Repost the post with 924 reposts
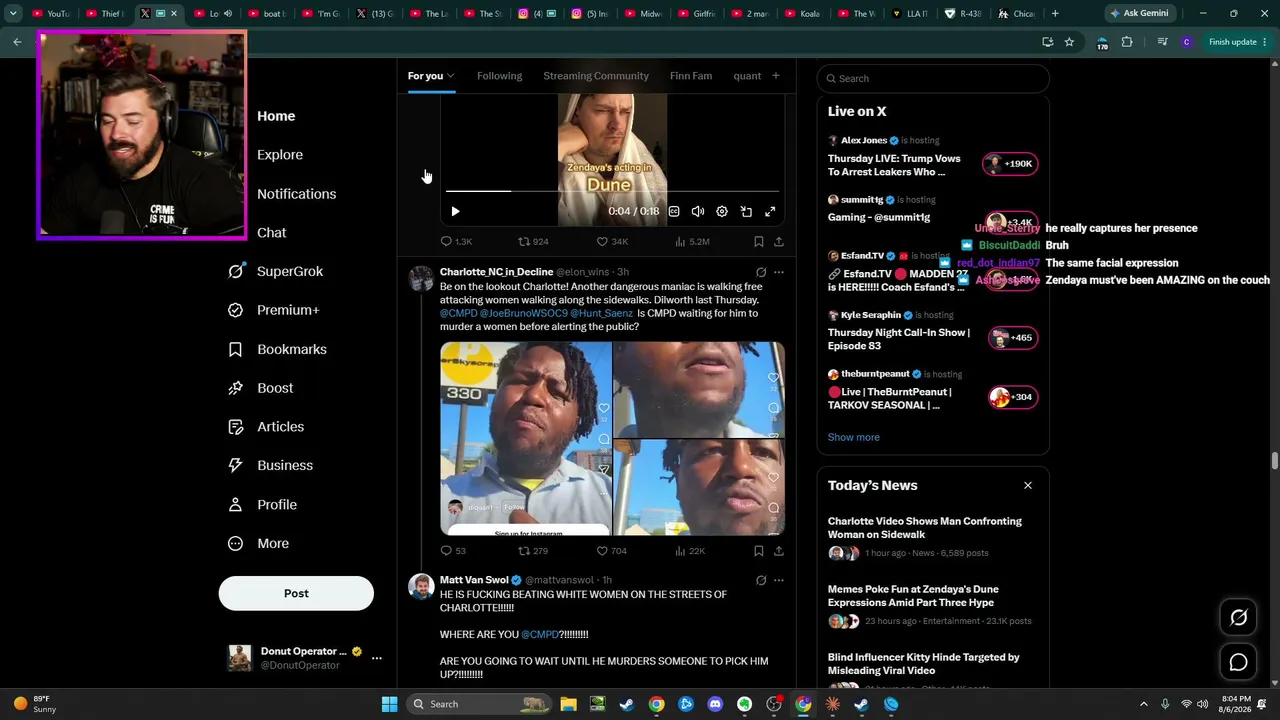Viewport: 1280px width, 720px height. pos(533,241)
